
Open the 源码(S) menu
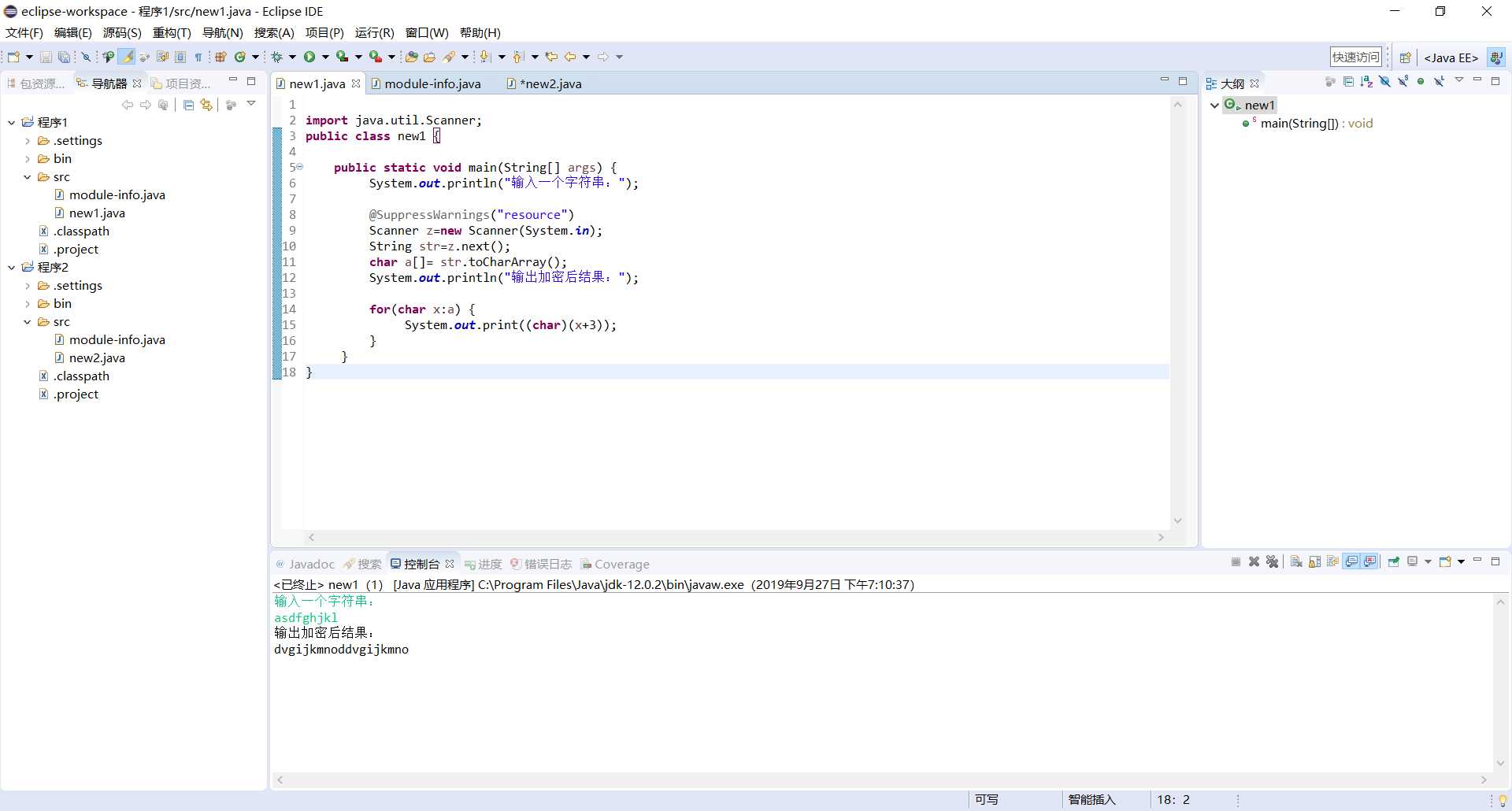pyautogui.click(x=122, y=32)
